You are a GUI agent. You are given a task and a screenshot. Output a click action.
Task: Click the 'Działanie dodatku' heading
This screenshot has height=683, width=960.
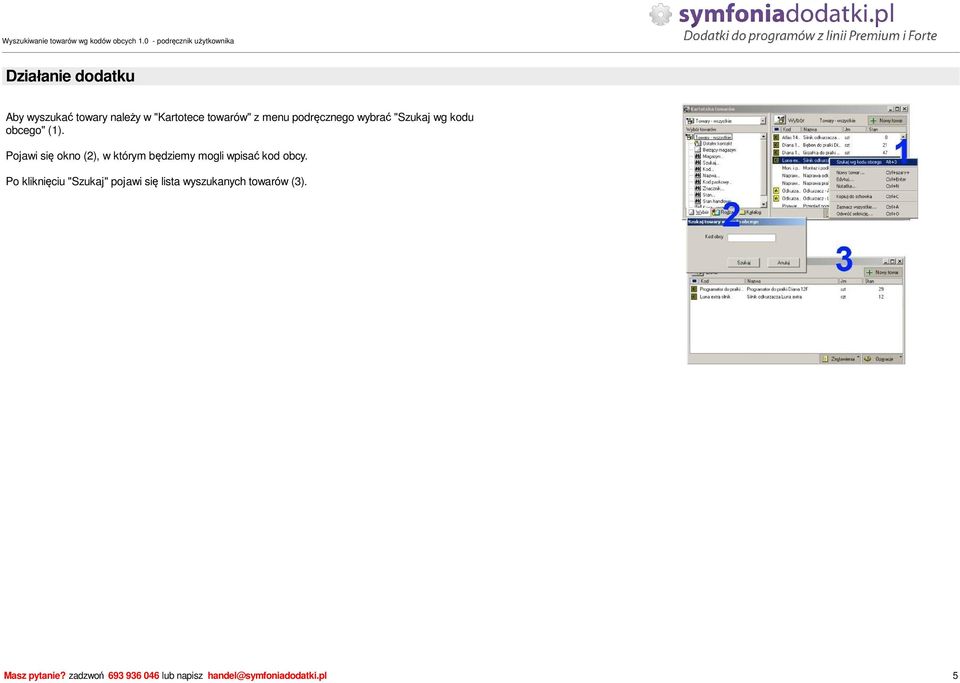[70, 77]
